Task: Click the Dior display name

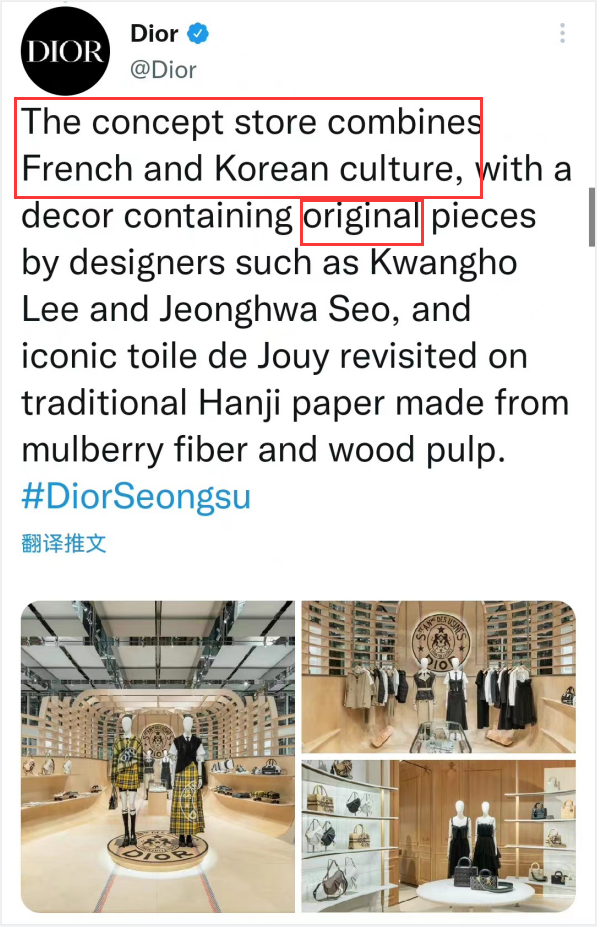Action: pyautogui.click(x=154, y=33)
